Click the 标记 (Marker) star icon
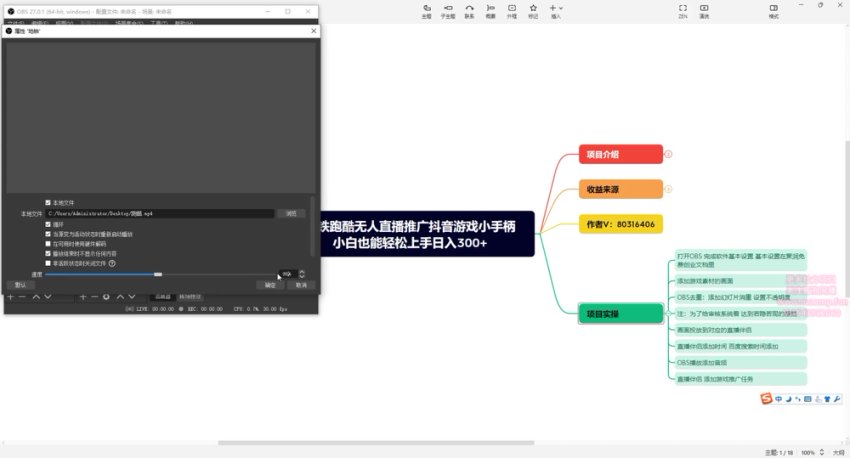 (533, 9)
